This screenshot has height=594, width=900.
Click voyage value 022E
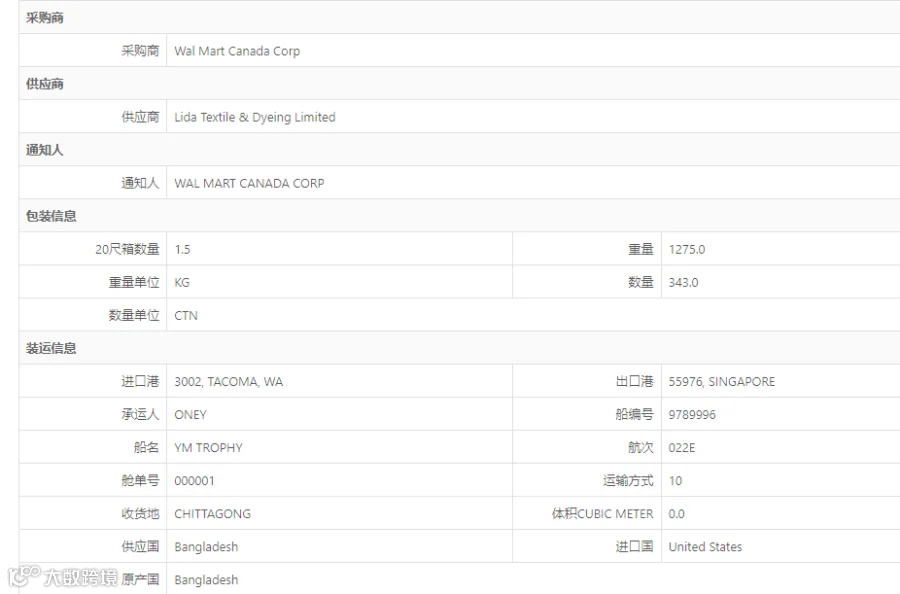click(x=681, y=448)
